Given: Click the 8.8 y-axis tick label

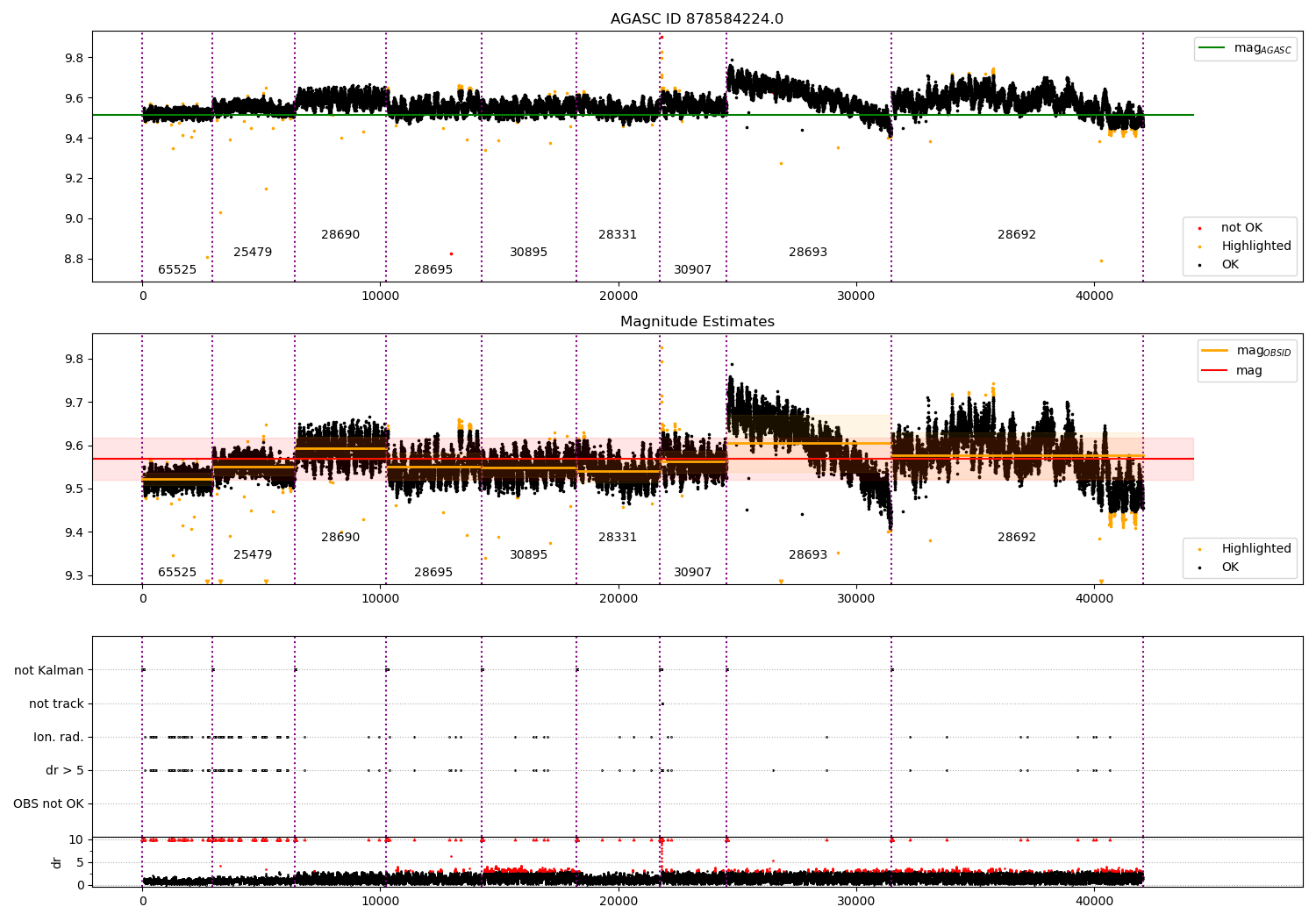Looking at the screenshot, I should (74, 260).
